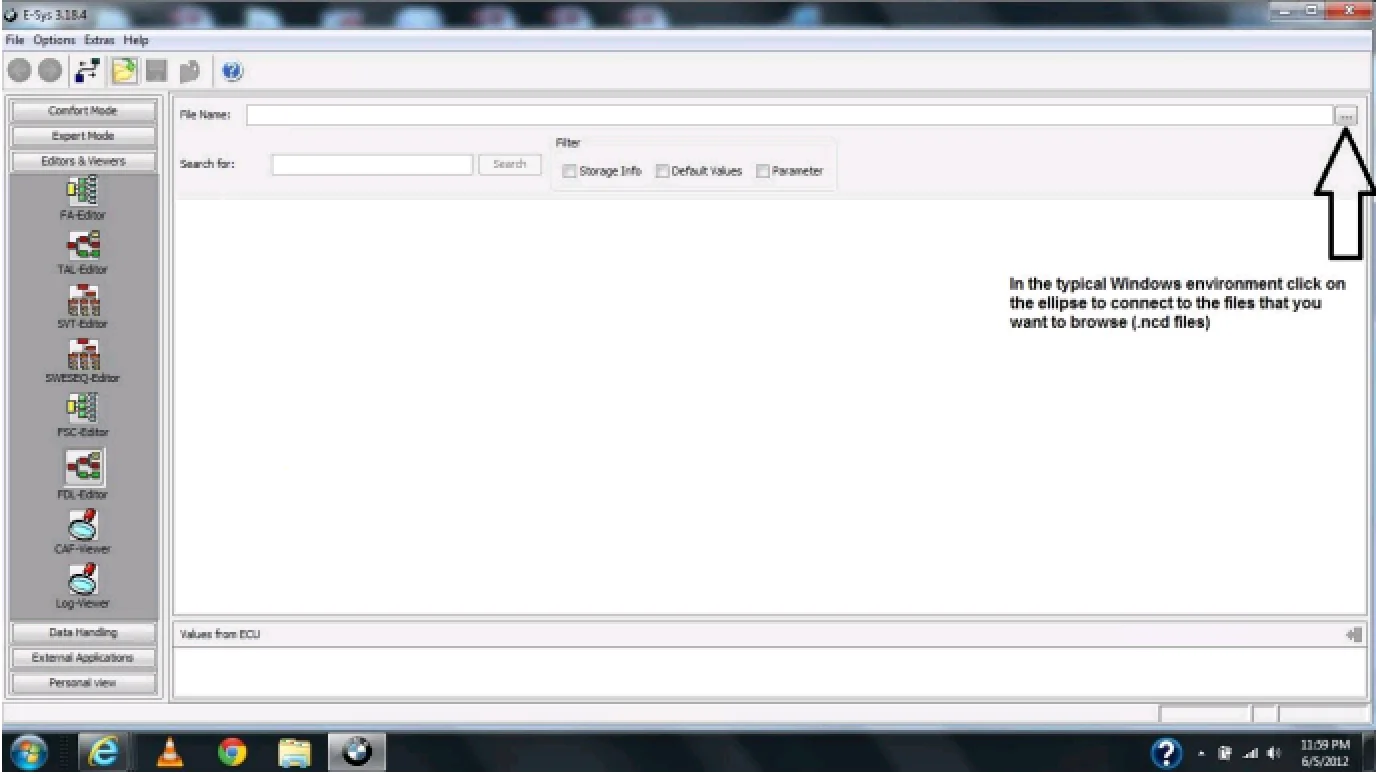The image size is (1376, 774).
Task: Click the BMW E-Sys taskbar icon
Action: tap(357, 752)
